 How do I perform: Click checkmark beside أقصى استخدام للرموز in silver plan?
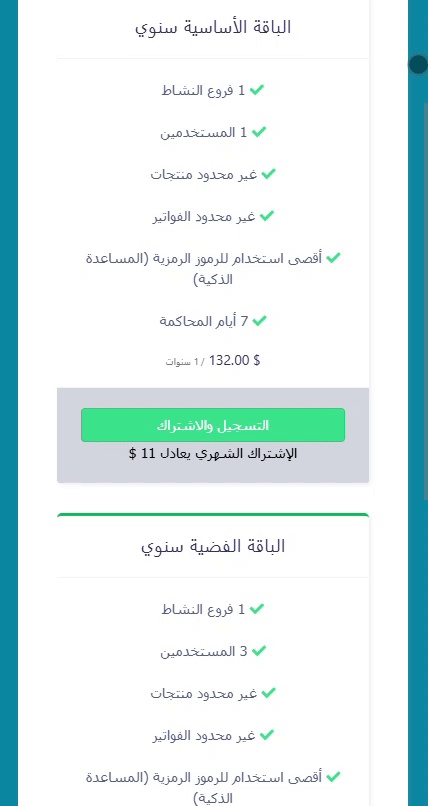point(333,777)
